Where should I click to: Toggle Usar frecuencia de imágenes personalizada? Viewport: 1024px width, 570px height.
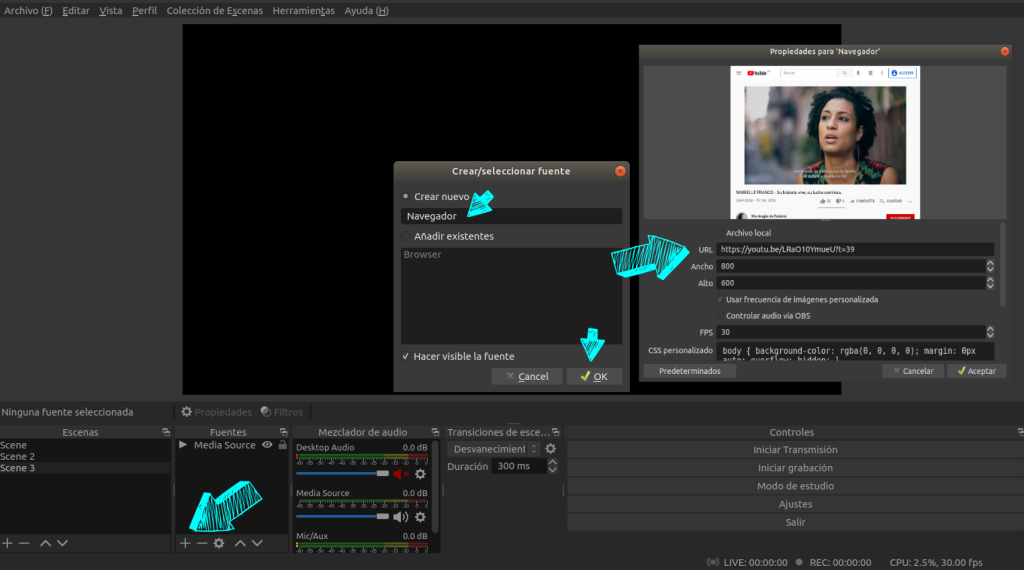[720, 299]
